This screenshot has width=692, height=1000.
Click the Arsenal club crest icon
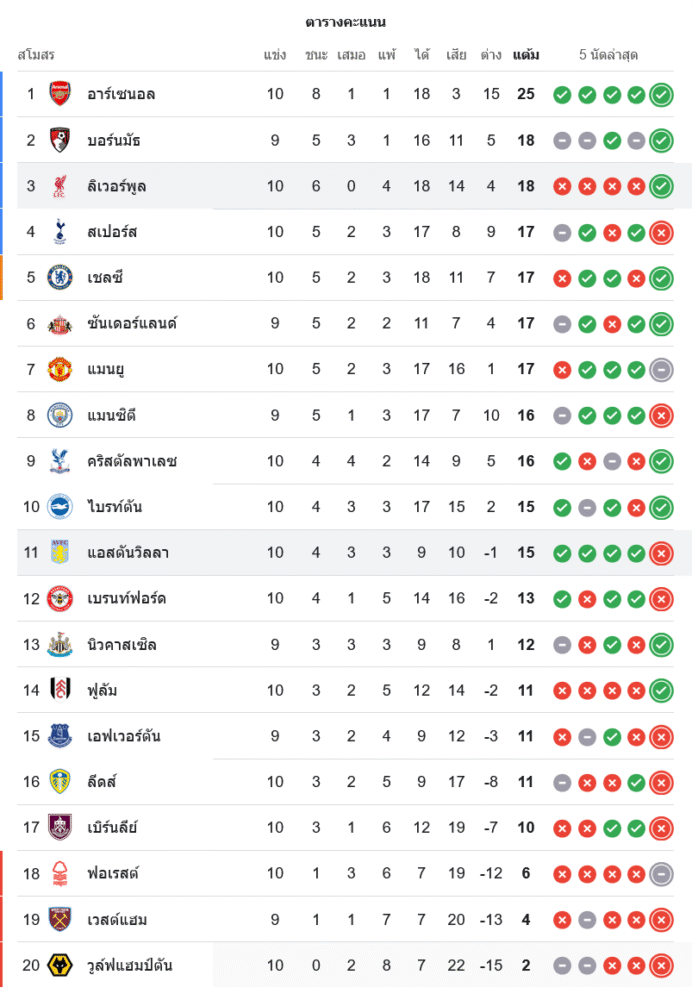tap(61, 94)
